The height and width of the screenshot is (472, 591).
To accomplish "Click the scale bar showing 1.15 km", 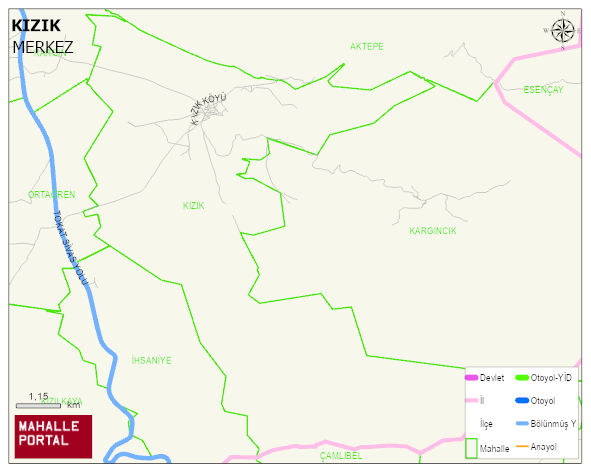I will 38,406.
